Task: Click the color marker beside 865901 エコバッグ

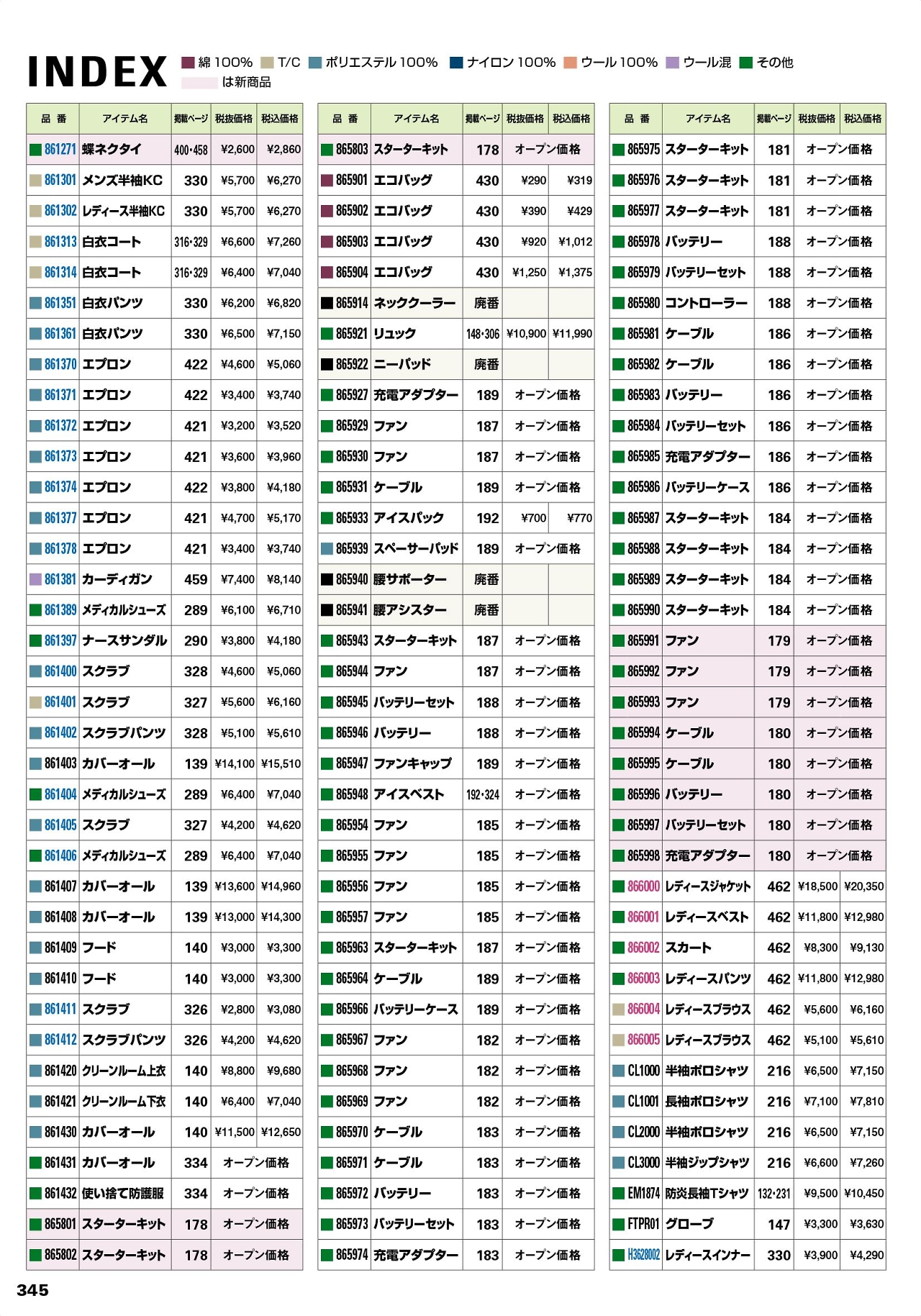Action: (x=327, y=181)
